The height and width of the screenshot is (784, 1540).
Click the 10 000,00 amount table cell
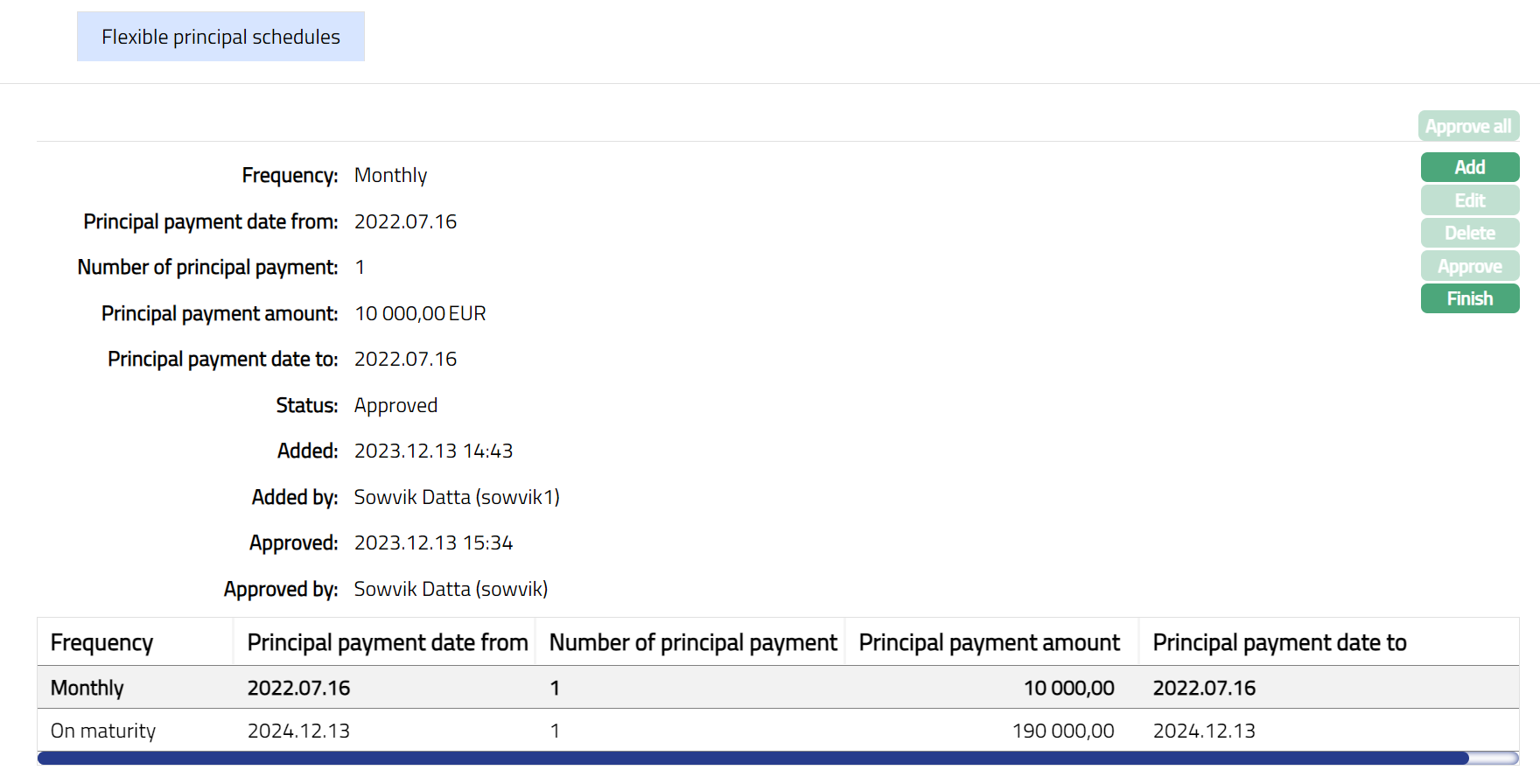(1068, 688)
